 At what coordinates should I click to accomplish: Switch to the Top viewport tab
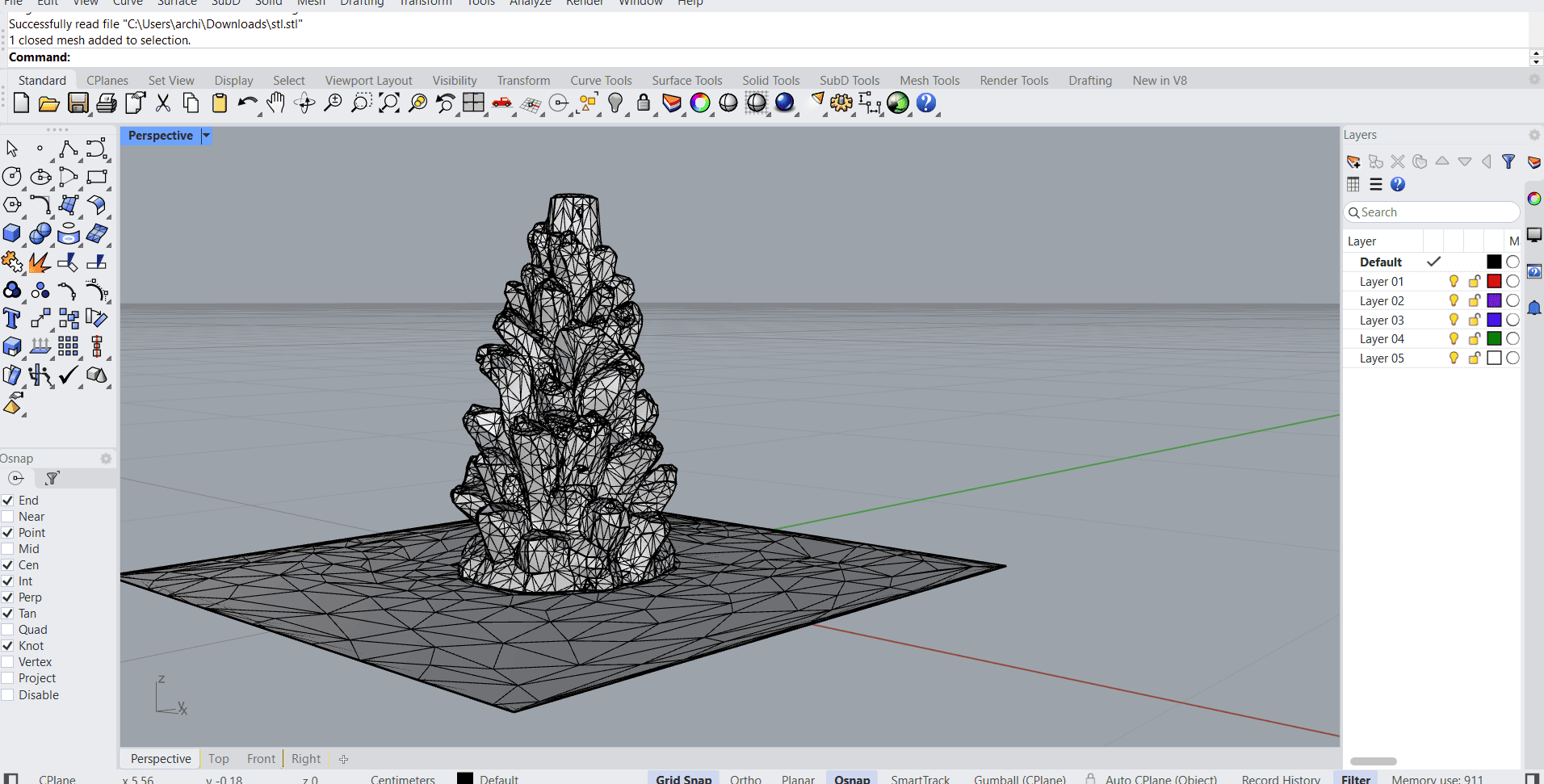coord(218,759)
